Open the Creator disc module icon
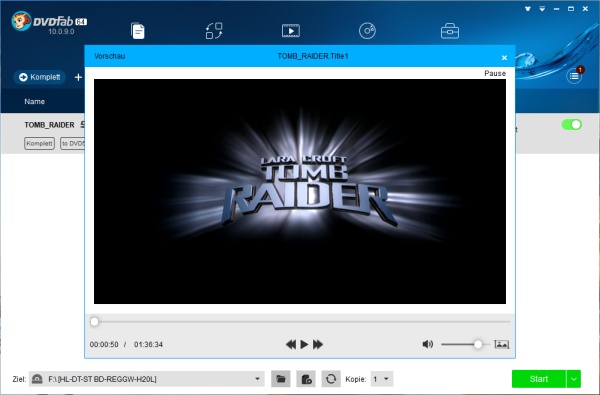The width and height of the screenshot is (600, 395). tap(367, 31)
